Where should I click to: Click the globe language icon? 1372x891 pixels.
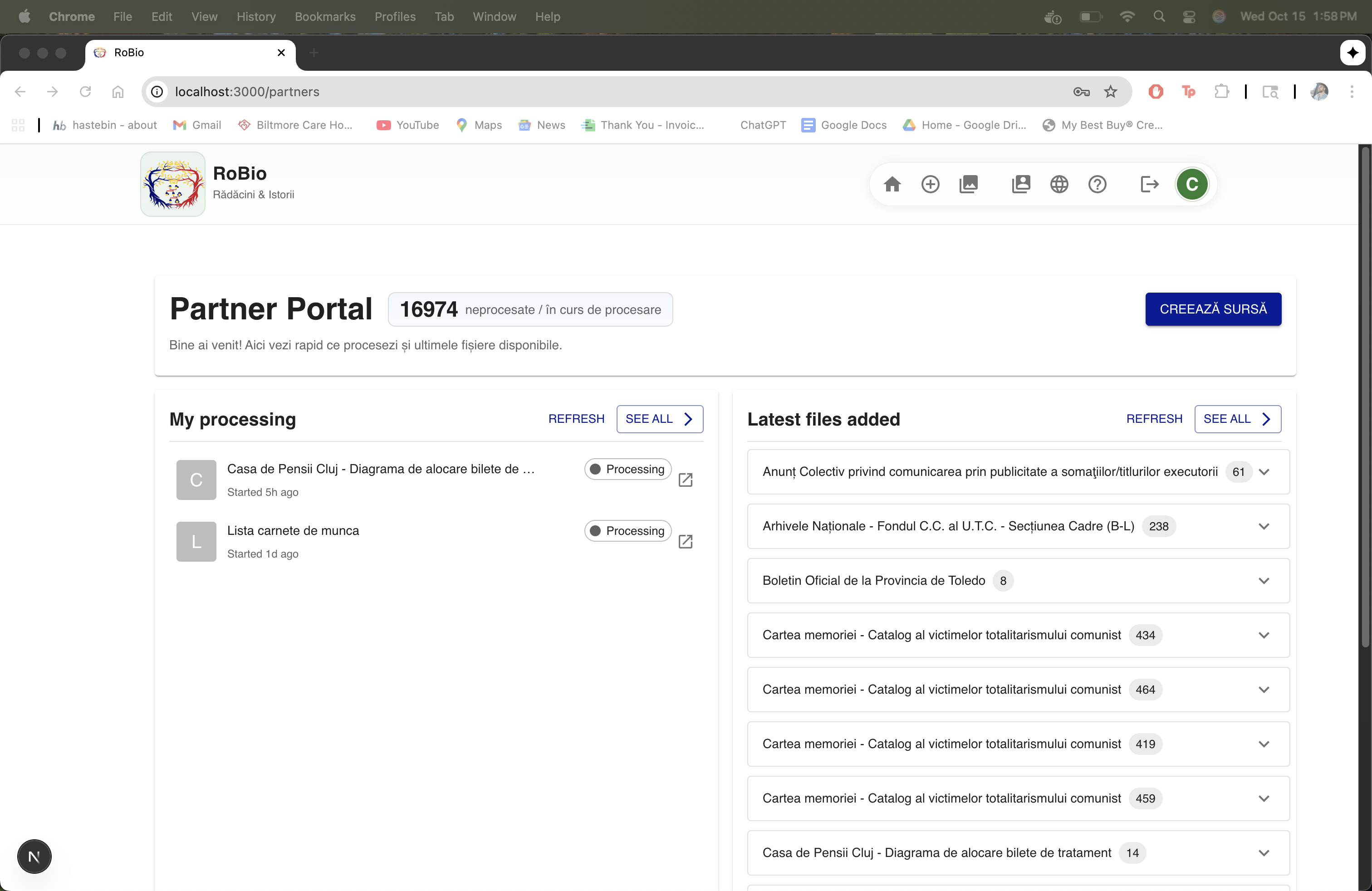[1059, 185]
